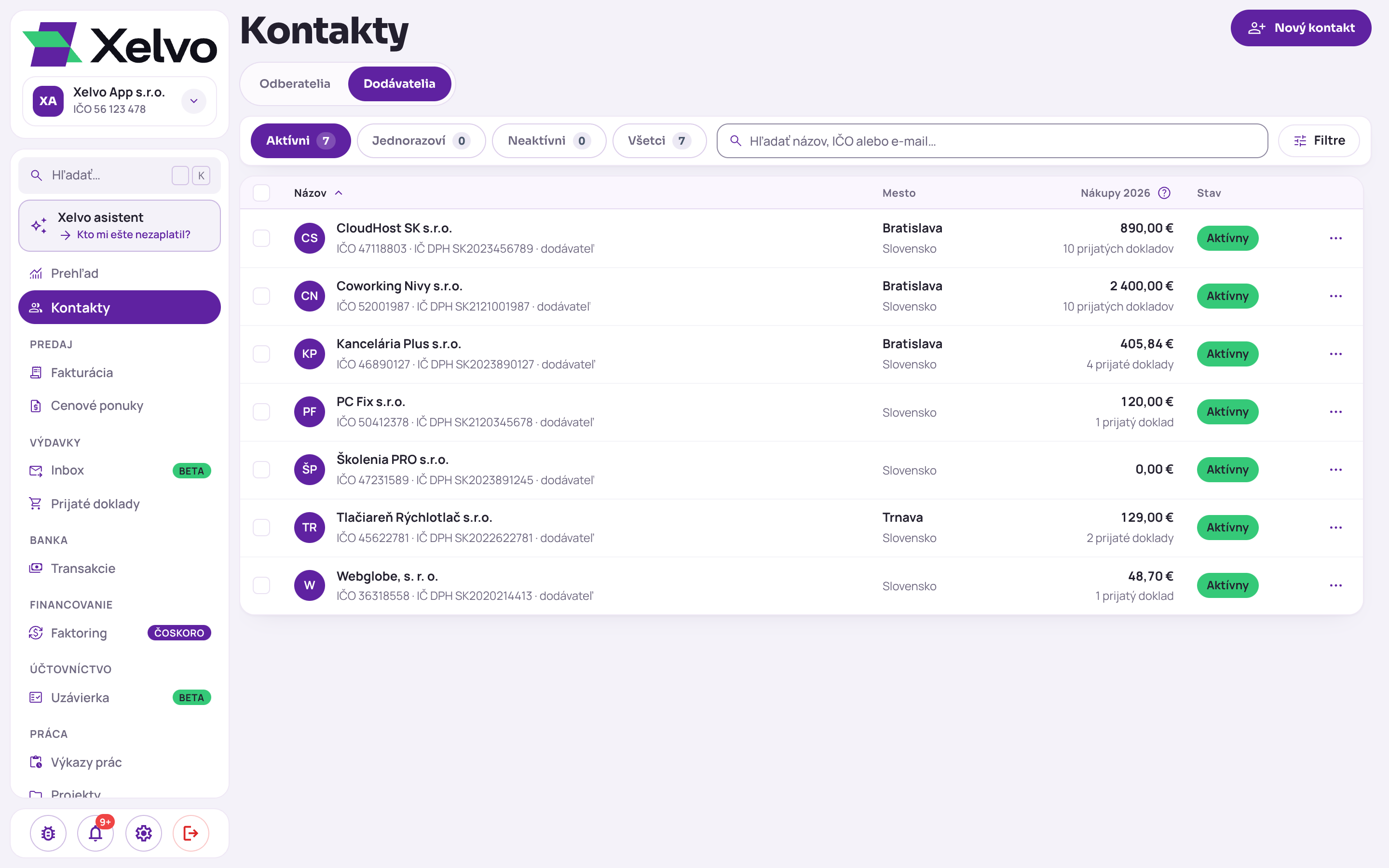Check the CloudHost SK s.r.o. row checkbox
1389x868 pixels.
pos(261,238)
